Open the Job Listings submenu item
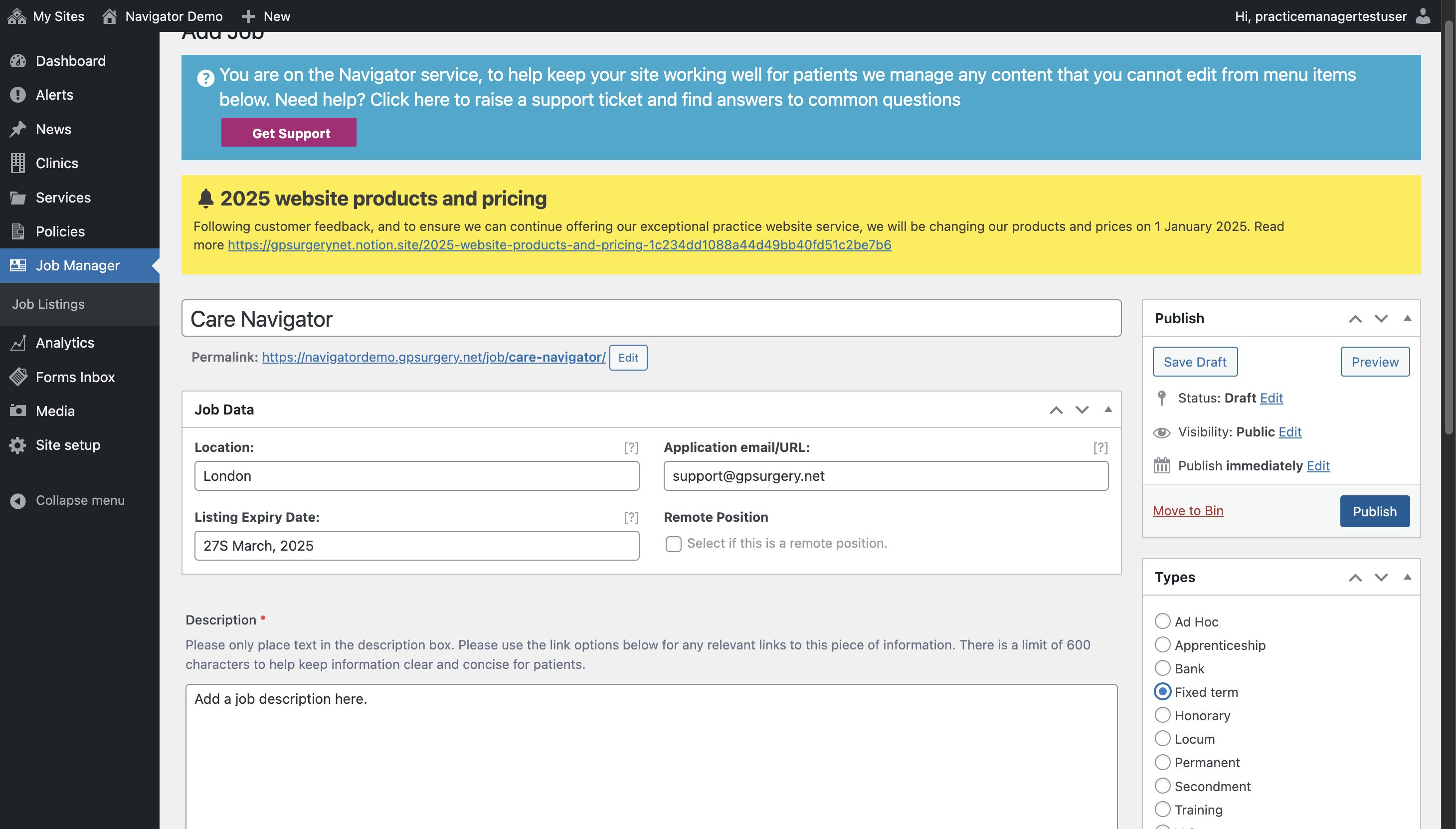The height and width of the screenshot is (829, 1456). (48, 304)
